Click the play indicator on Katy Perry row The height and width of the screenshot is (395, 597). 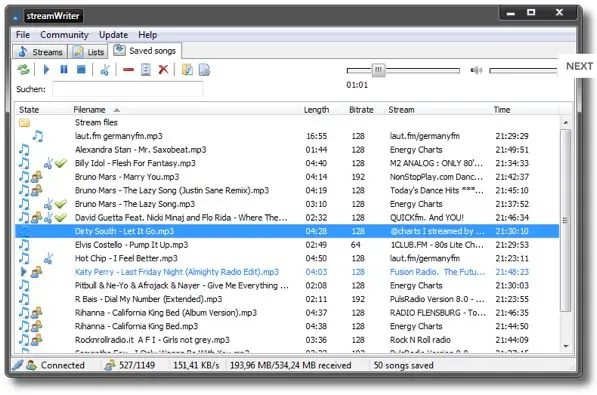pyautogui.click(x=24, y=272)
